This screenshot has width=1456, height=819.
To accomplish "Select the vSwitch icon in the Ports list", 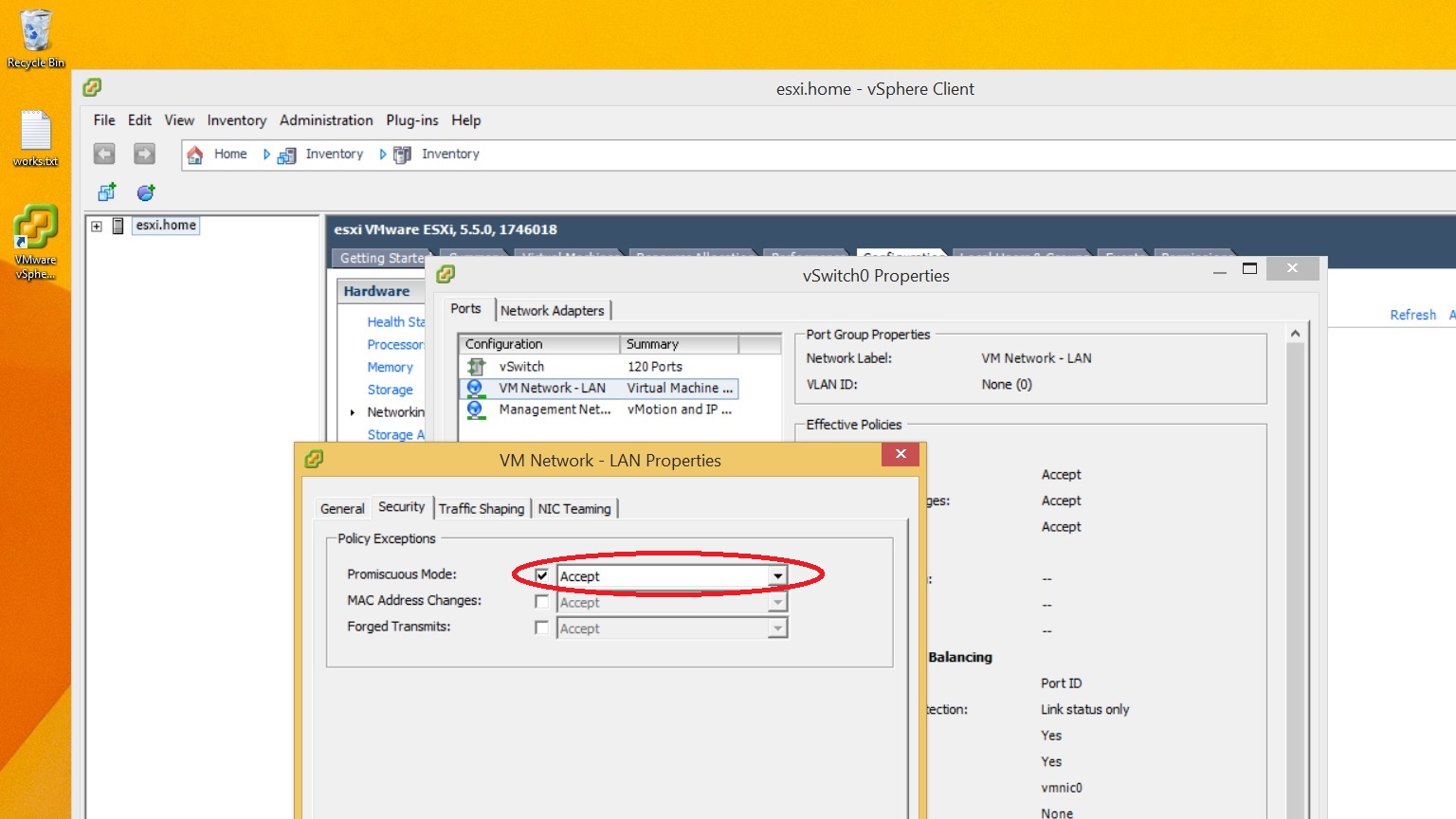I will click(477, 366).
